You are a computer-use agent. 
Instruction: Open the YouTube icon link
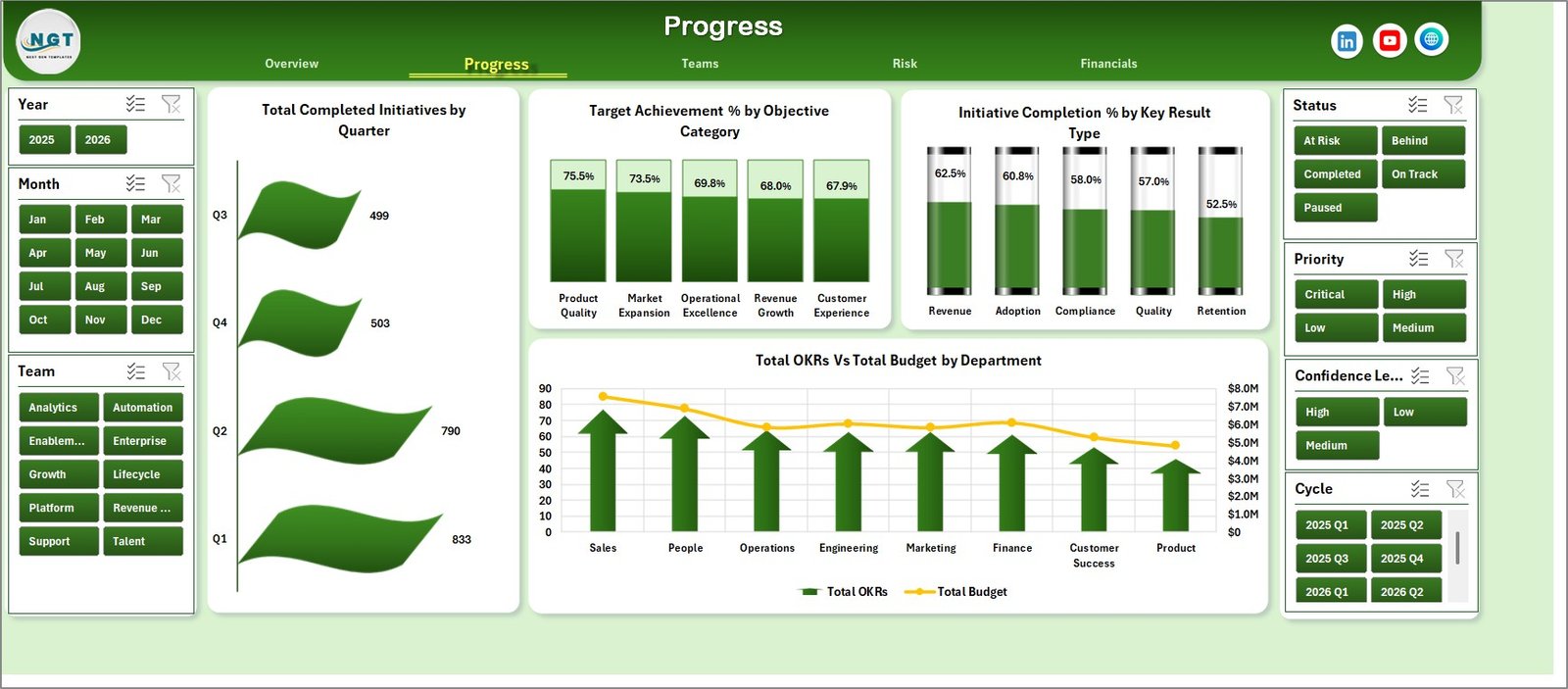coord(1389,40)
